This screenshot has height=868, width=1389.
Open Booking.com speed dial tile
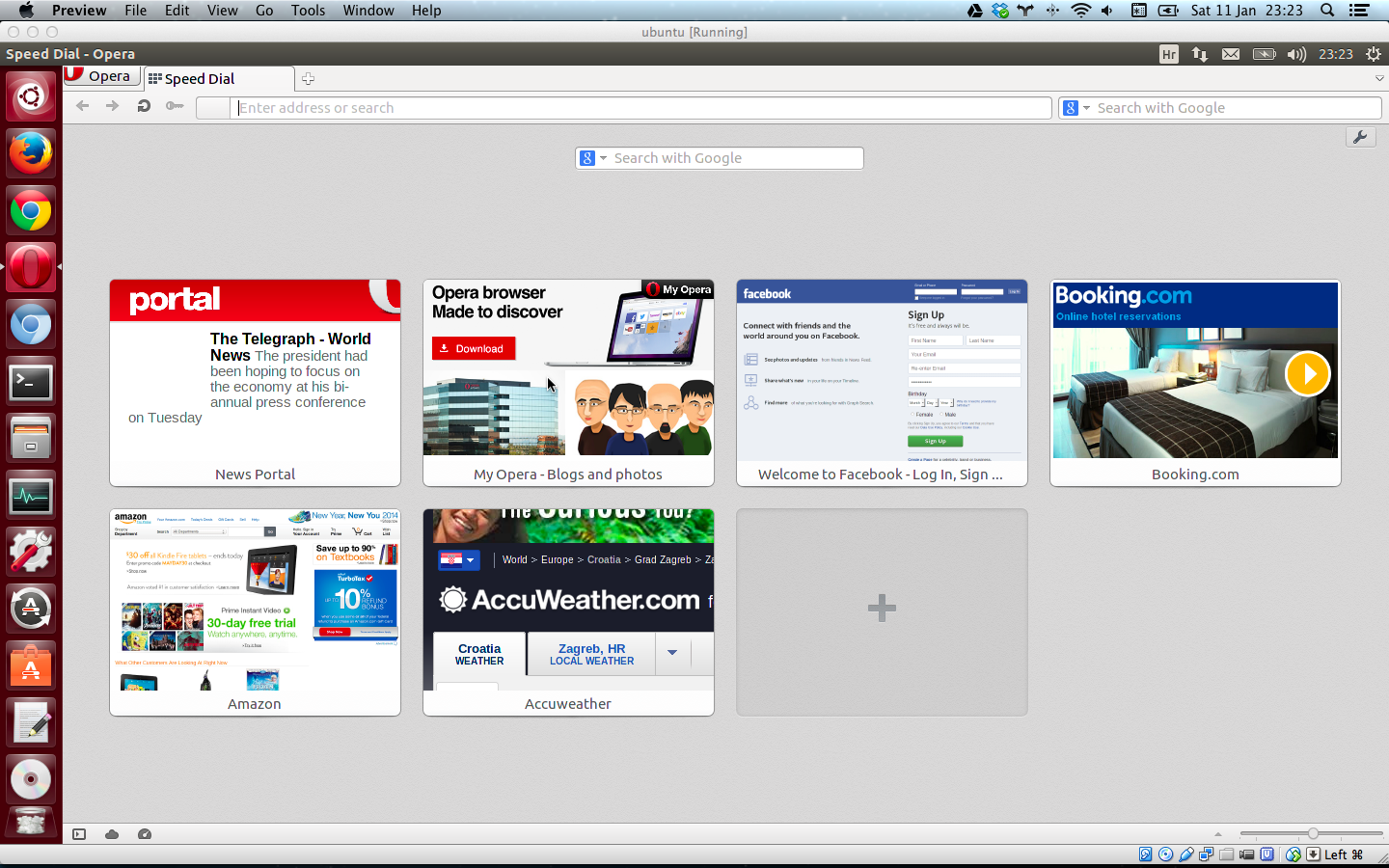[1195, 383]
